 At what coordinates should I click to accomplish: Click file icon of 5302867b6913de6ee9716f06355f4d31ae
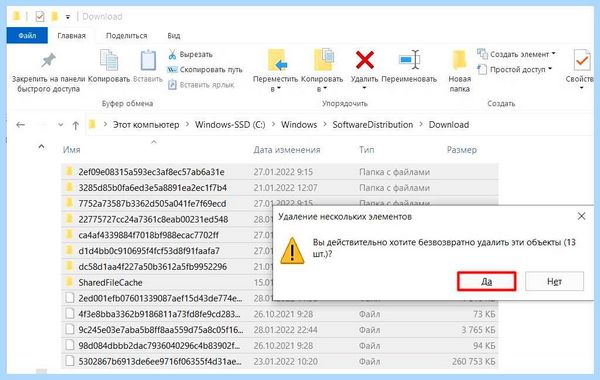click(69, 361)
